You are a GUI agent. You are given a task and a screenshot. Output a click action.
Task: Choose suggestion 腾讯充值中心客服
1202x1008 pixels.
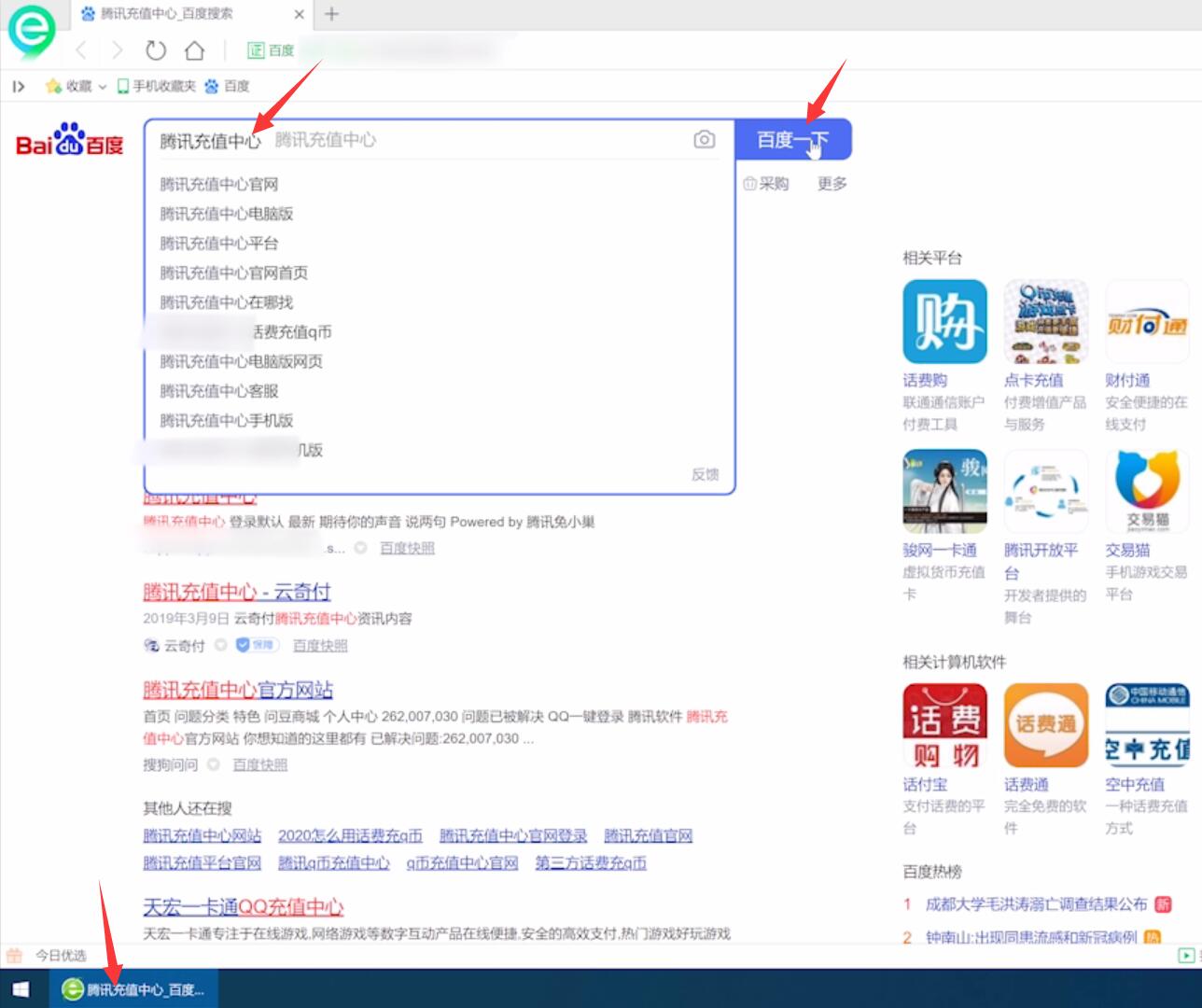[x=218, y=391]
